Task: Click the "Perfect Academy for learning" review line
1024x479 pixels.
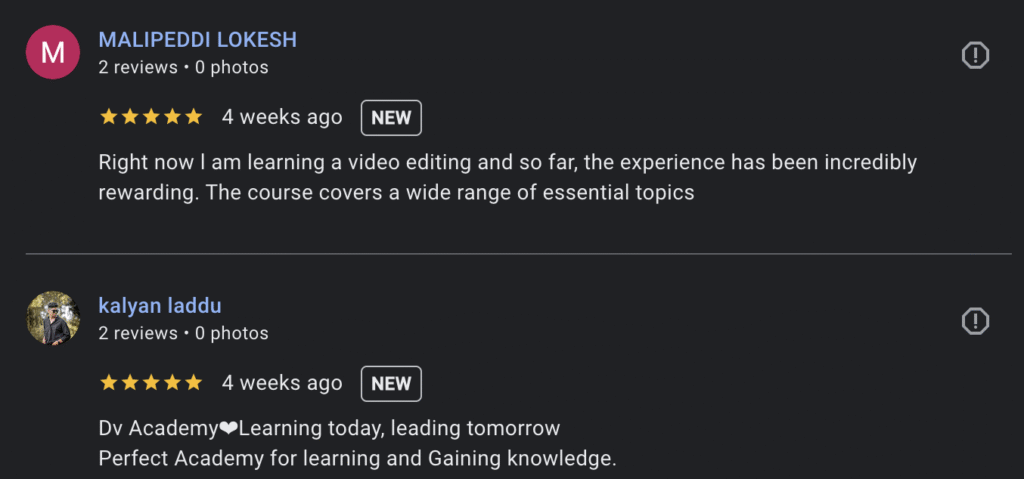Action: pyautogui.click(x=357, y=459)
